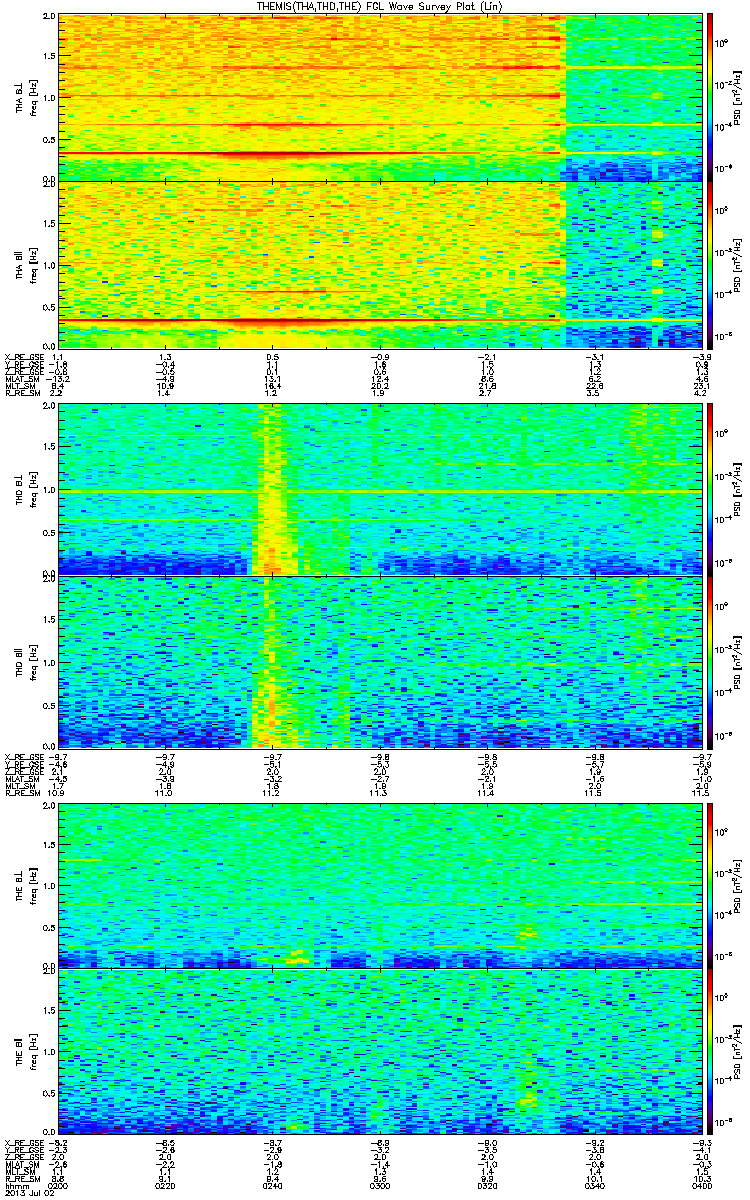
Task: Select the THA B⊥ spectrogram panel
Action: pos(380,97)
